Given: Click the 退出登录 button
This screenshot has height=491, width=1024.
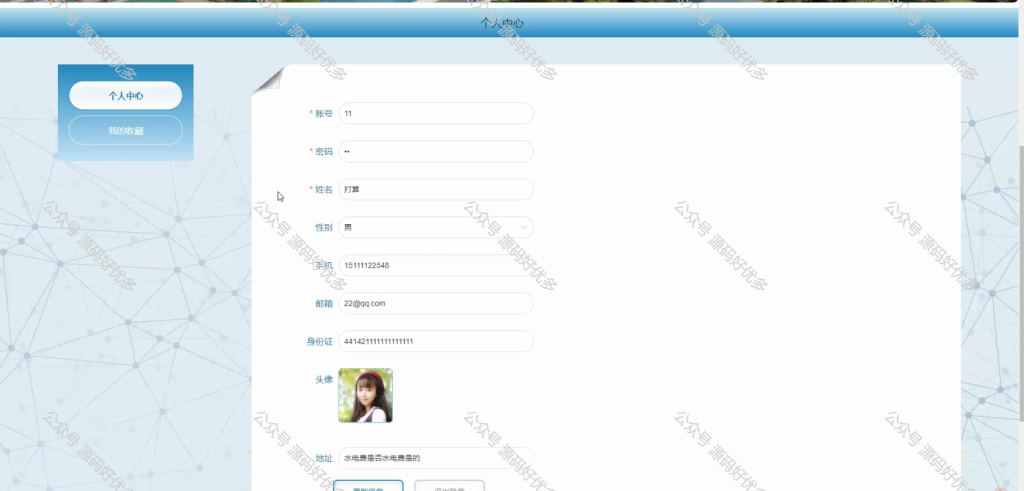Looking at the screenshot, I should pyautogui.click(x=449, y=486).
